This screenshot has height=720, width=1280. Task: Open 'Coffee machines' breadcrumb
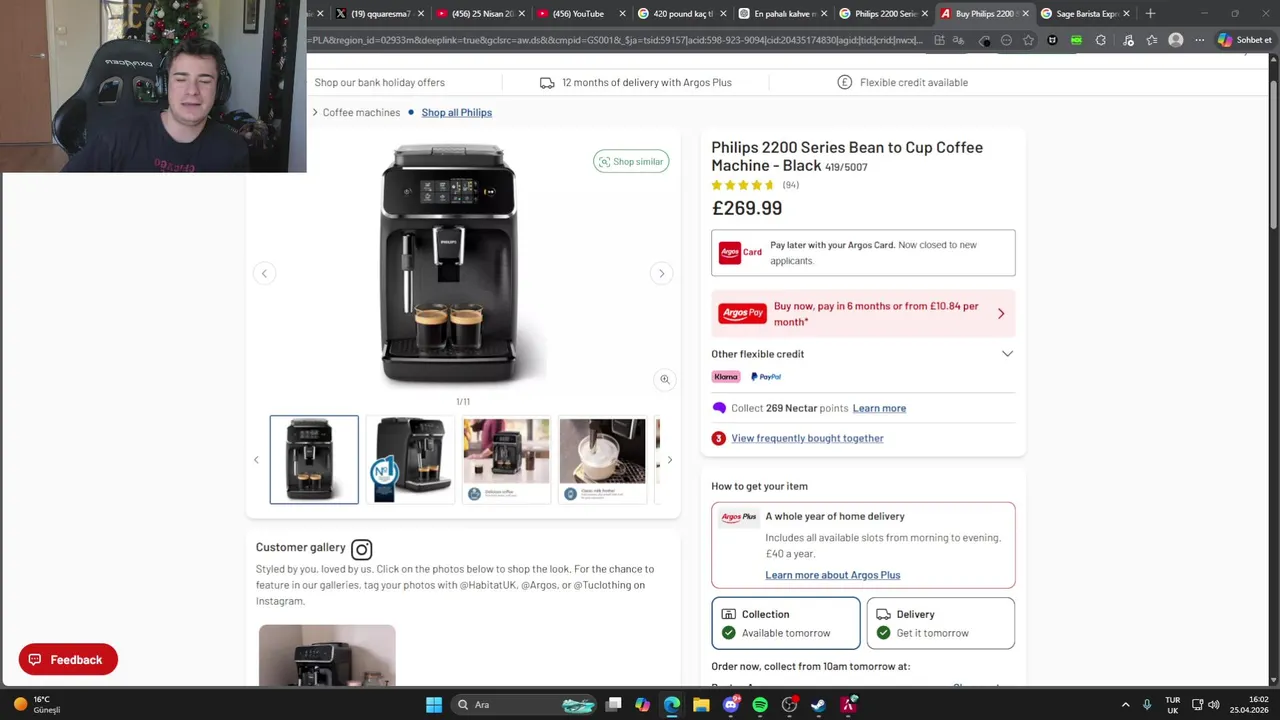pyautogui.click(x=361, y=112)
